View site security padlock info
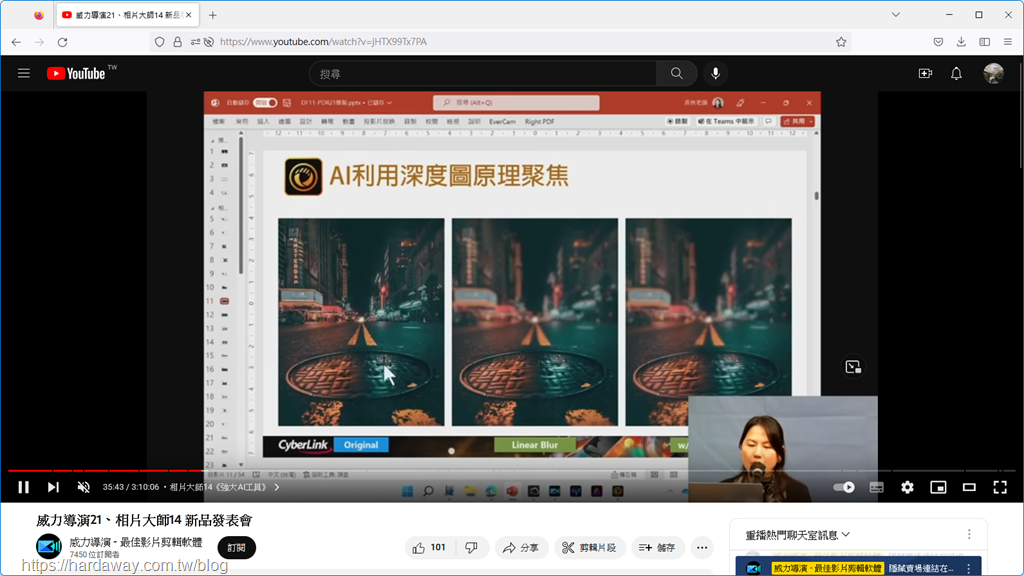1024x576 pixels. tap(178, 42)
